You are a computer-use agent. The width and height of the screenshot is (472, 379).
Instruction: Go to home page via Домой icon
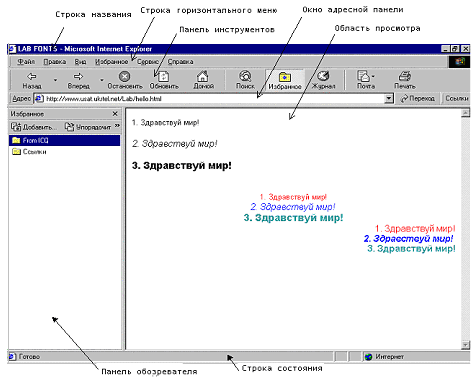pyautogui.click(x=203, y=76)
